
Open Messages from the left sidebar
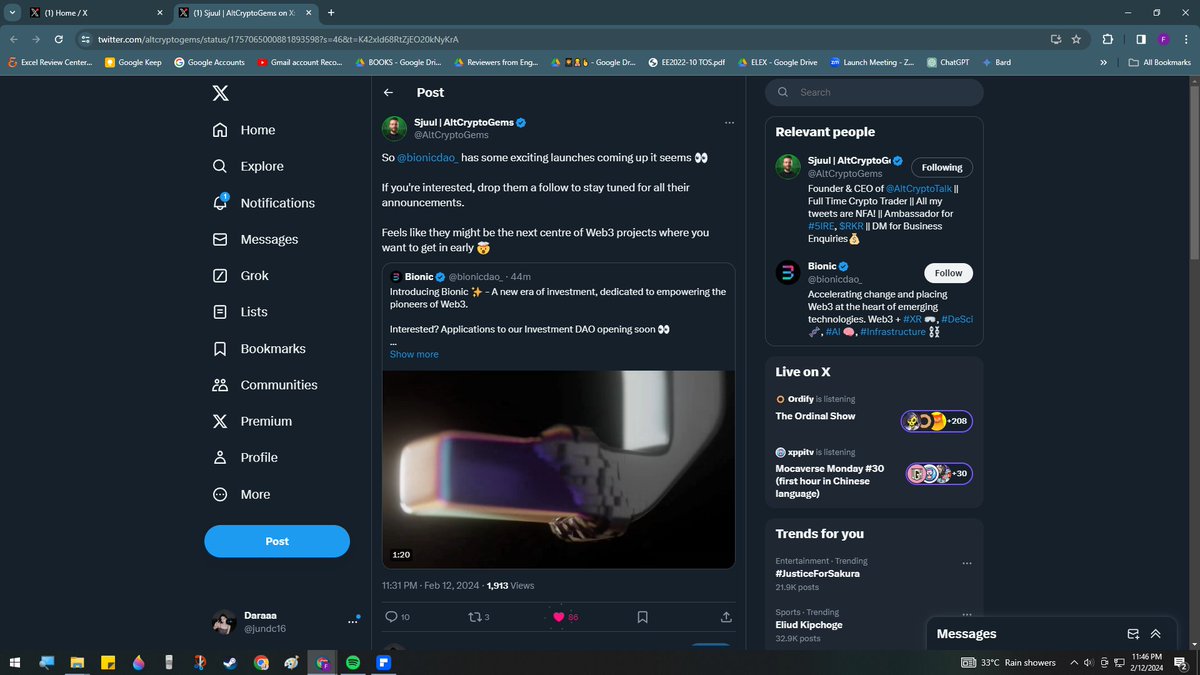256,240
